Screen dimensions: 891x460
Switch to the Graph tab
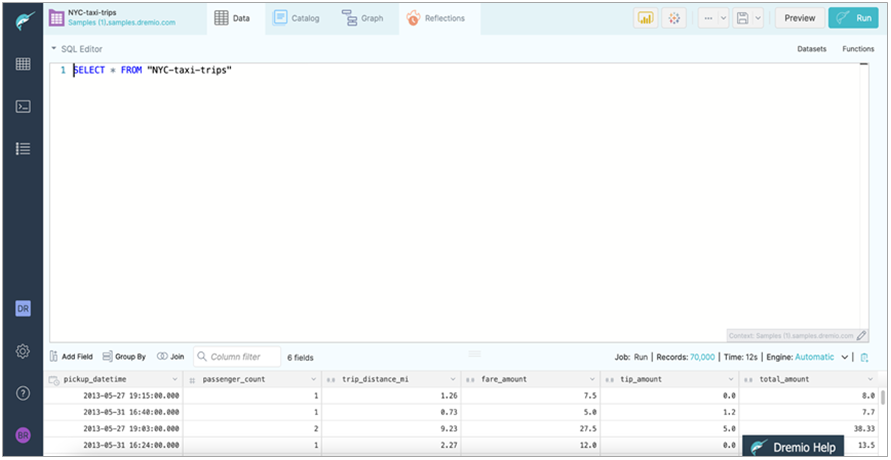(365, 18)
